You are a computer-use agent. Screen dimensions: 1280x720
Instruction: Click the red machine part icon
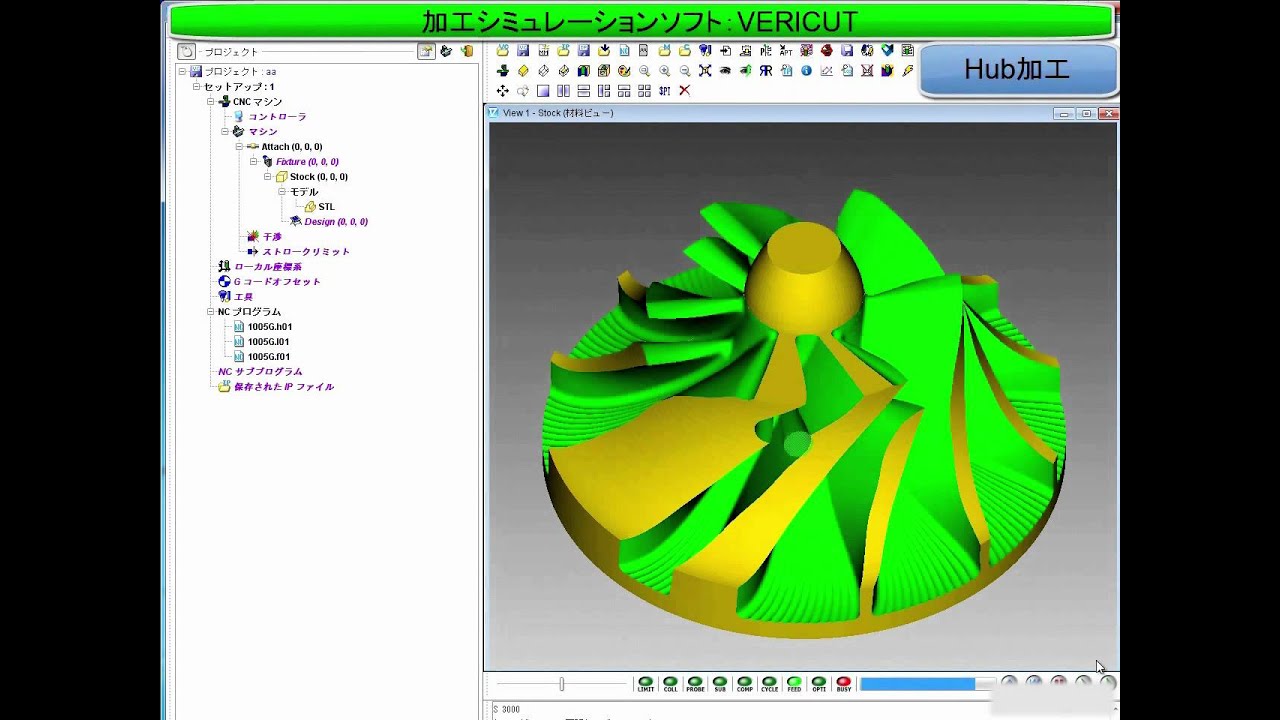(x=826, y=50)
